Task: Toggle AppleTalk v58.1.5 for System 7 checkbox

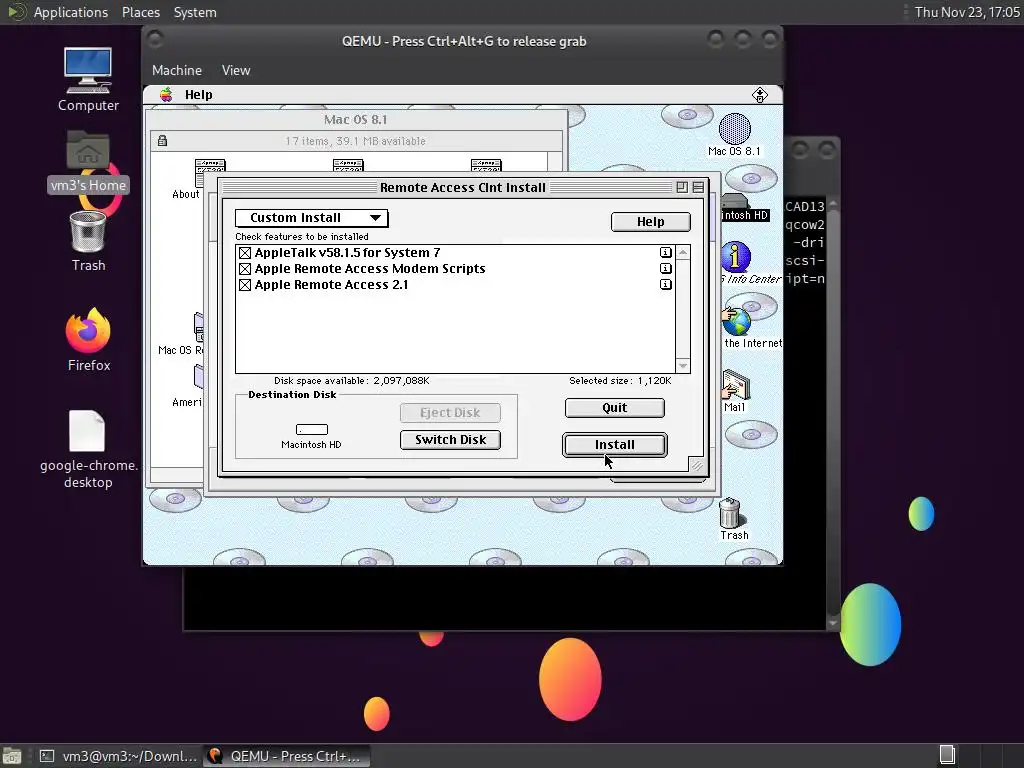Action: click(245, 253)
